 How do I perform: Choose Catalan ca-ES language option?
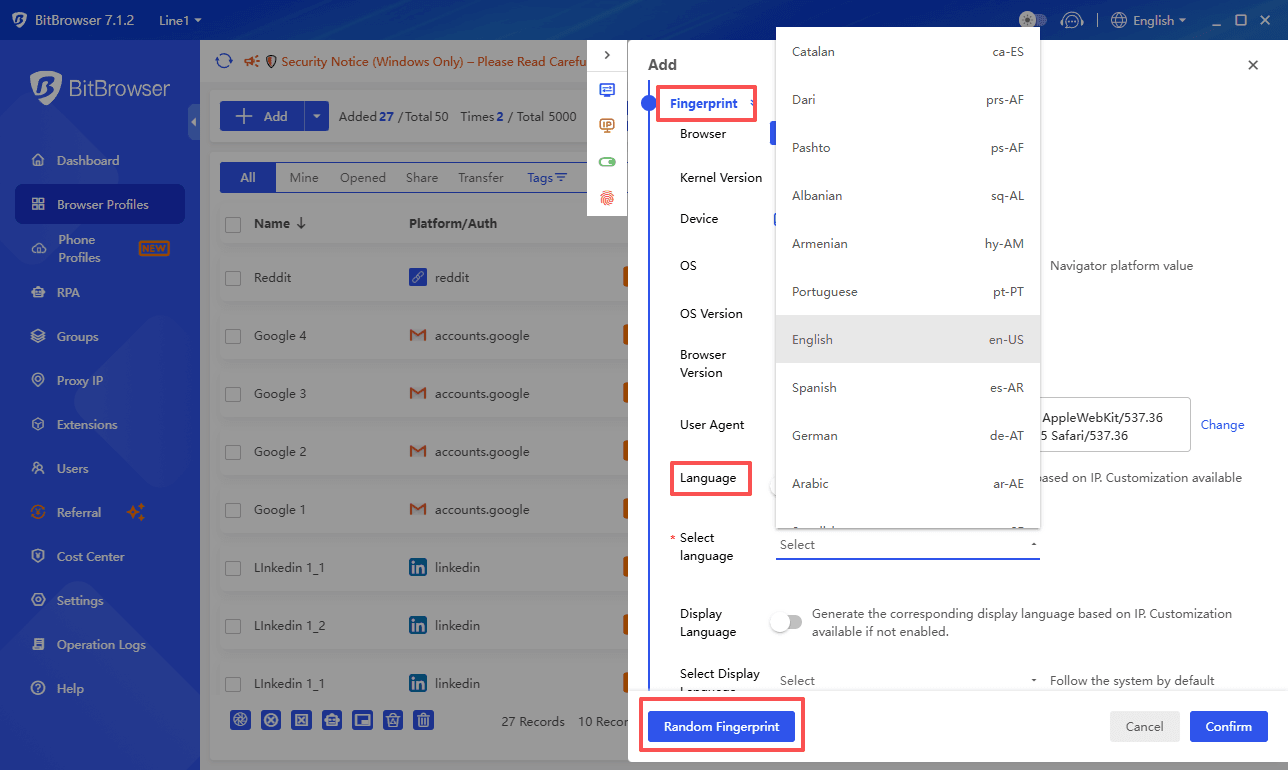point(908,52)
